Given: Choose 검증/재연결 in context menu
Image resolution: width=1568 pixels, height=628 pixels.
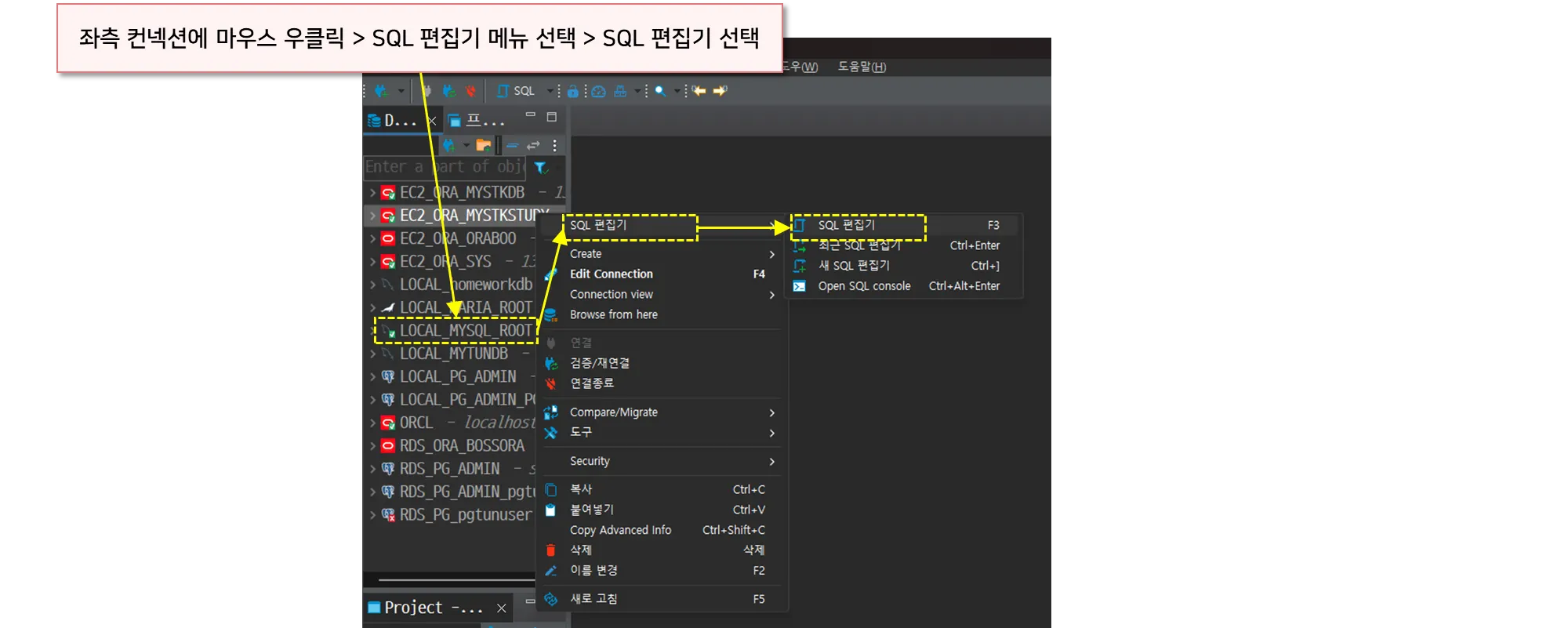Looking at the screenshot, I should pos(661,364).
